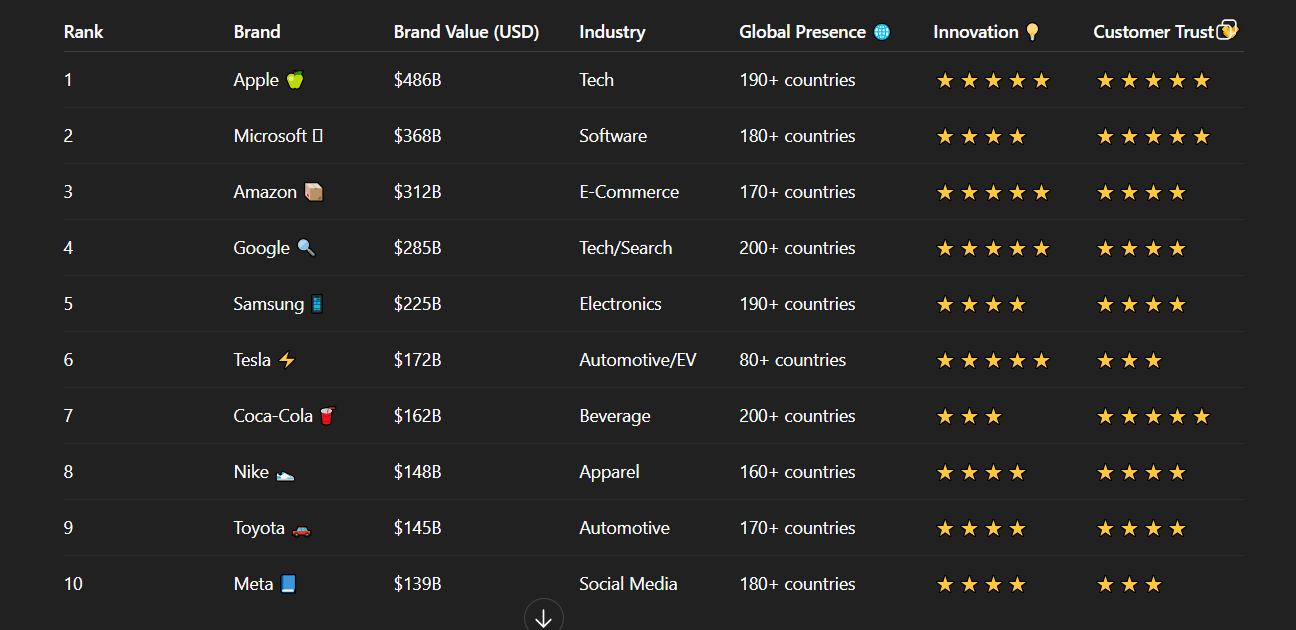Click the Rank column header
1296x630 pixels.
point(84,32)
